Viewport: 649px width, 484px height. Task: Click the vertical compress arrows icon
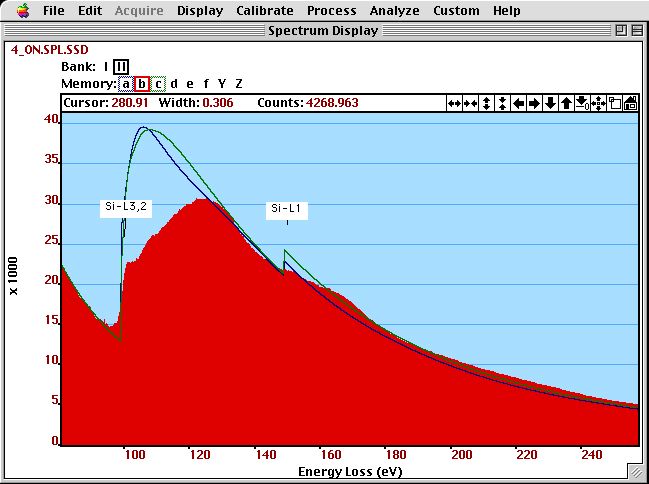502,103
